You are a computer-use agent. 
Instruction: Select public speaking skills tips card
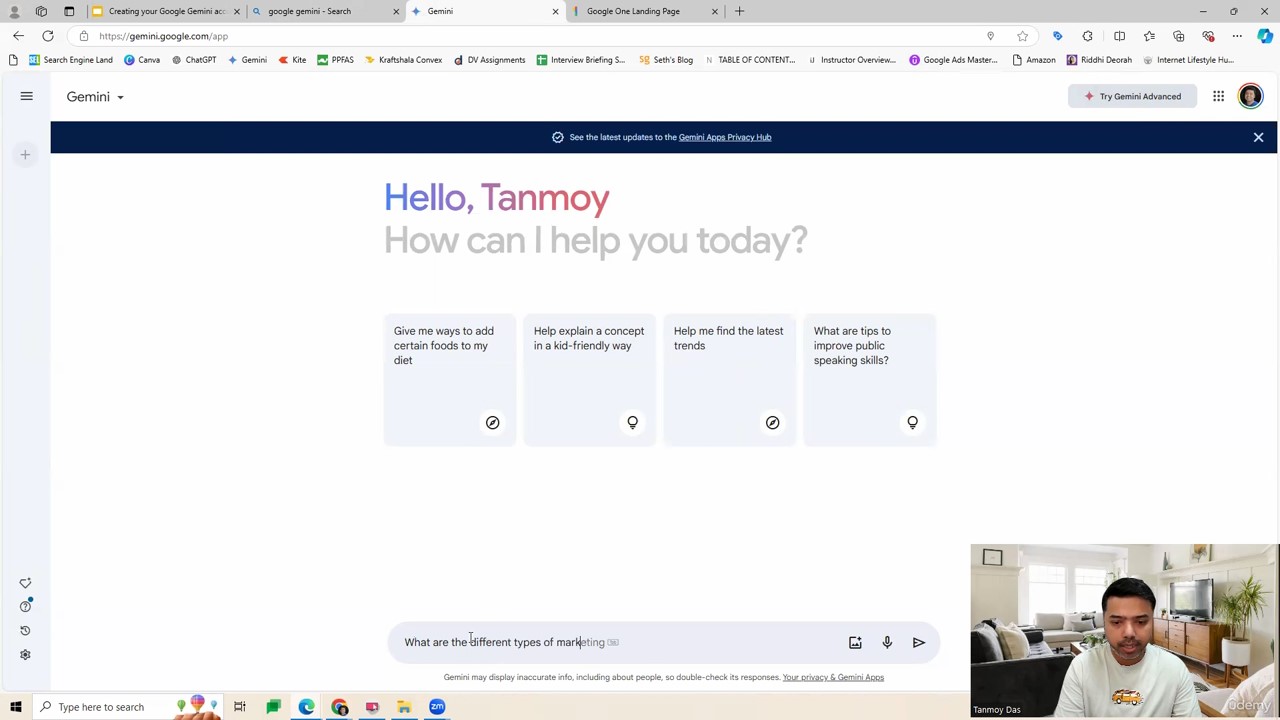[x=870, y=380]
